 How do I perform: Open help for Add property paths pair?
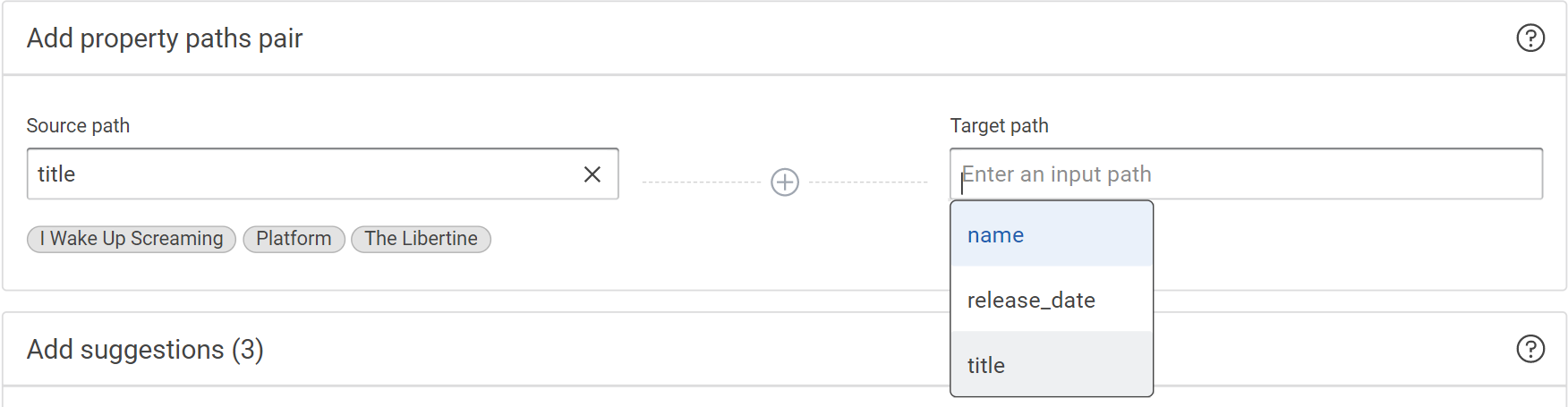tap(1530, 38)
